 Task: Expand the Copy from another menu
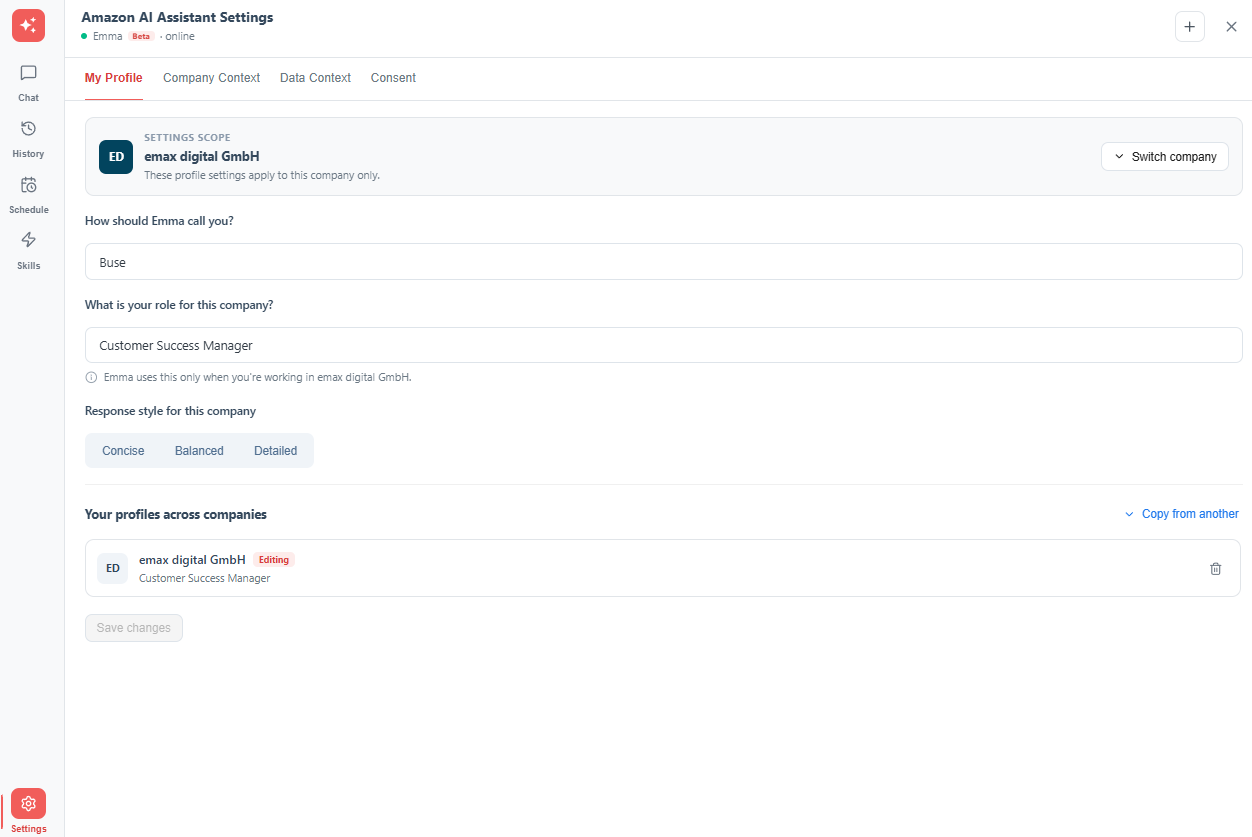tap(1181, 514)
